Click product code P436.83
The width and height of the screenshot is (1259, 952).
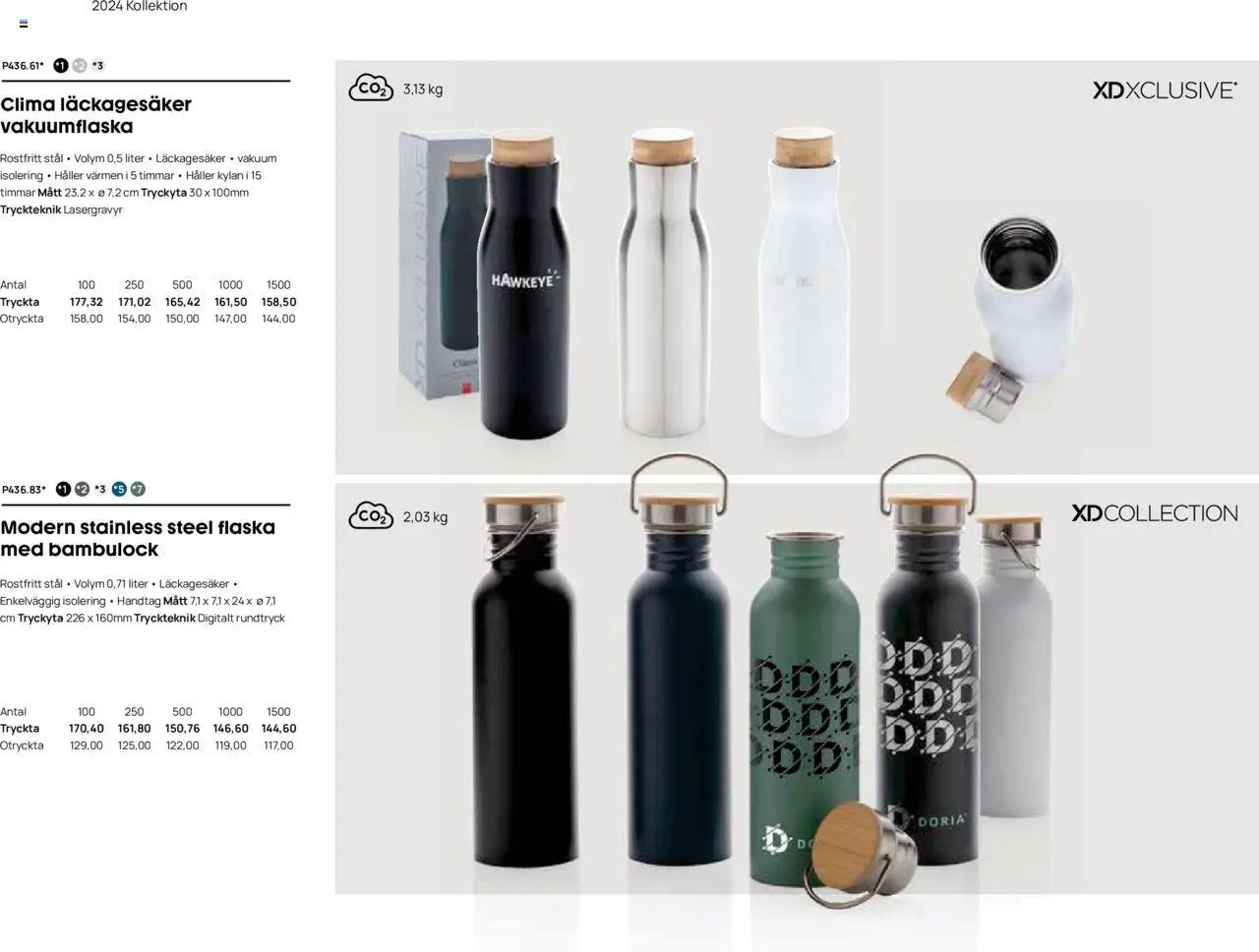click(x=24, y=490)
